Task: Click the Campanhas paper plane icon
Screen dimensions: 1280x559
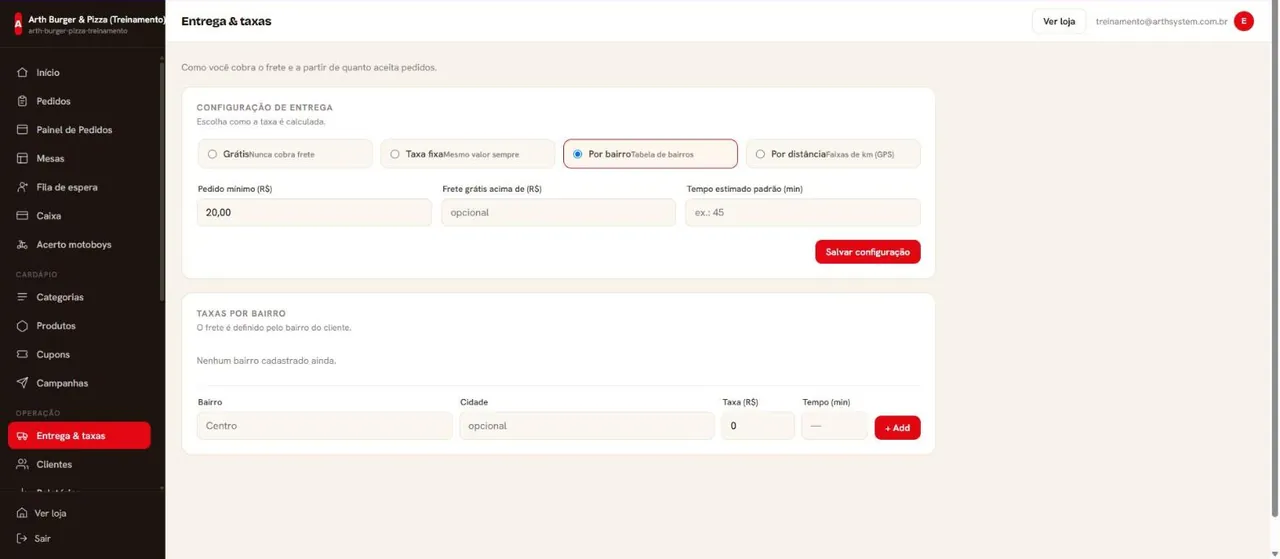Action: tap(22, 383)
